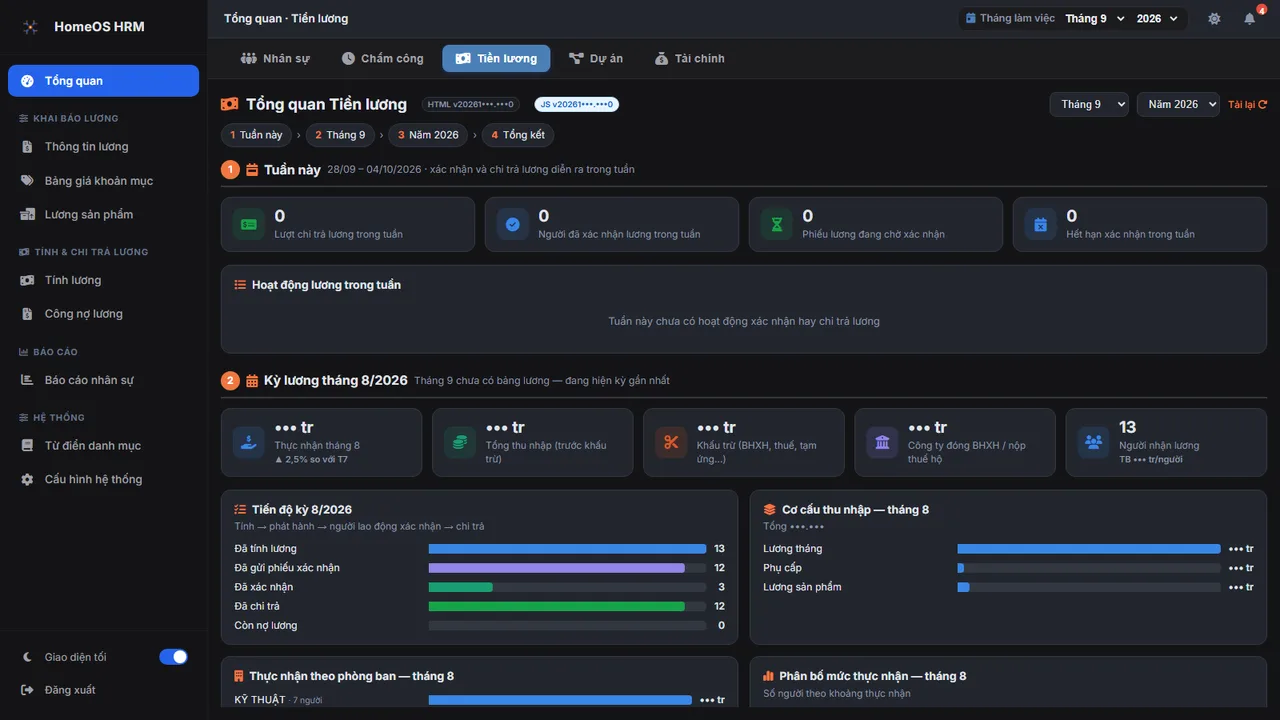Image resolution: width=1280 pixels, height=720 pixels.
Task: Switch to the Chấm công tab
Action: click(x=382, y=58)
